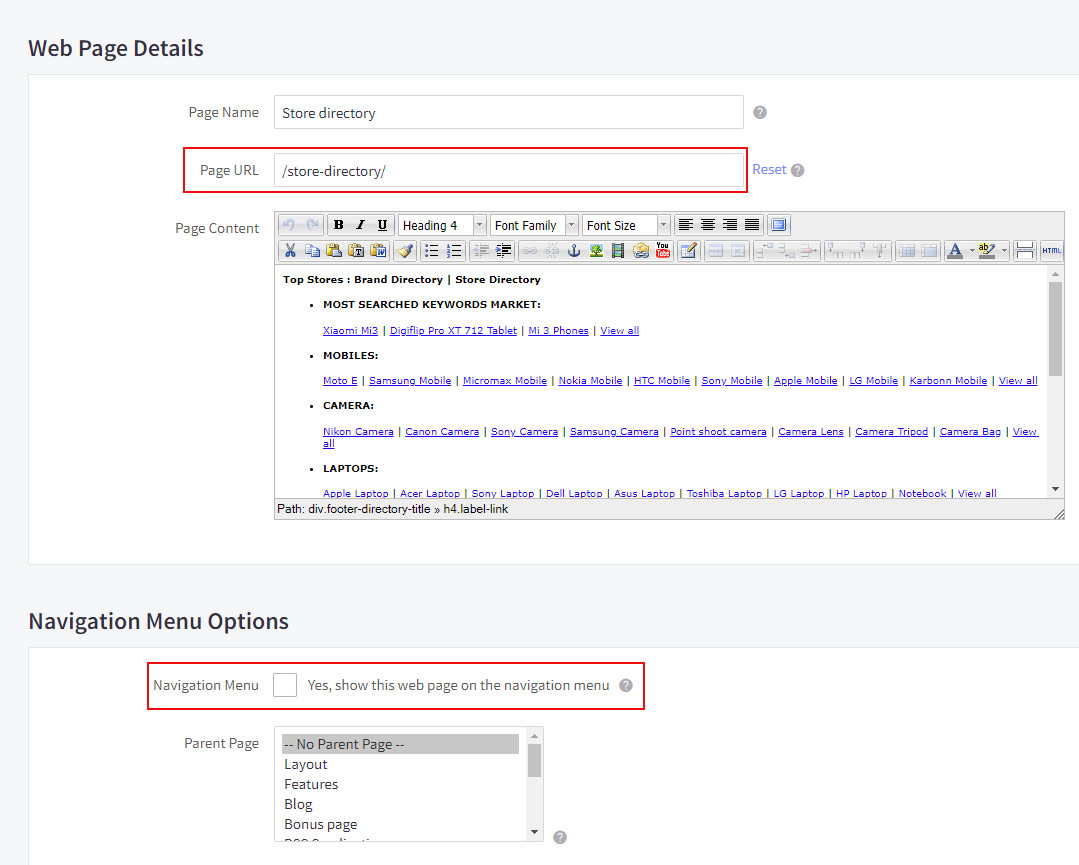This screenshot has width=1079, height=865.
Task: Click the underline button
Action: (382, 225)
